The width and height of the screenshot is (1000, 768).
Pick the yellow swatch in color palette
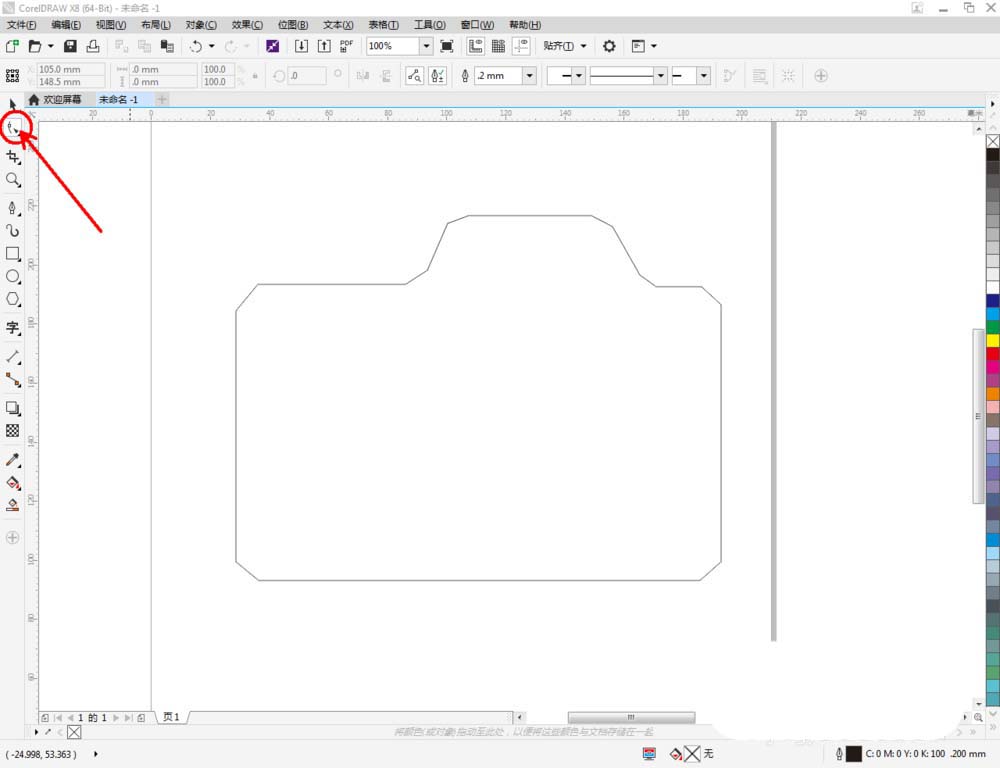click(992, 340)
